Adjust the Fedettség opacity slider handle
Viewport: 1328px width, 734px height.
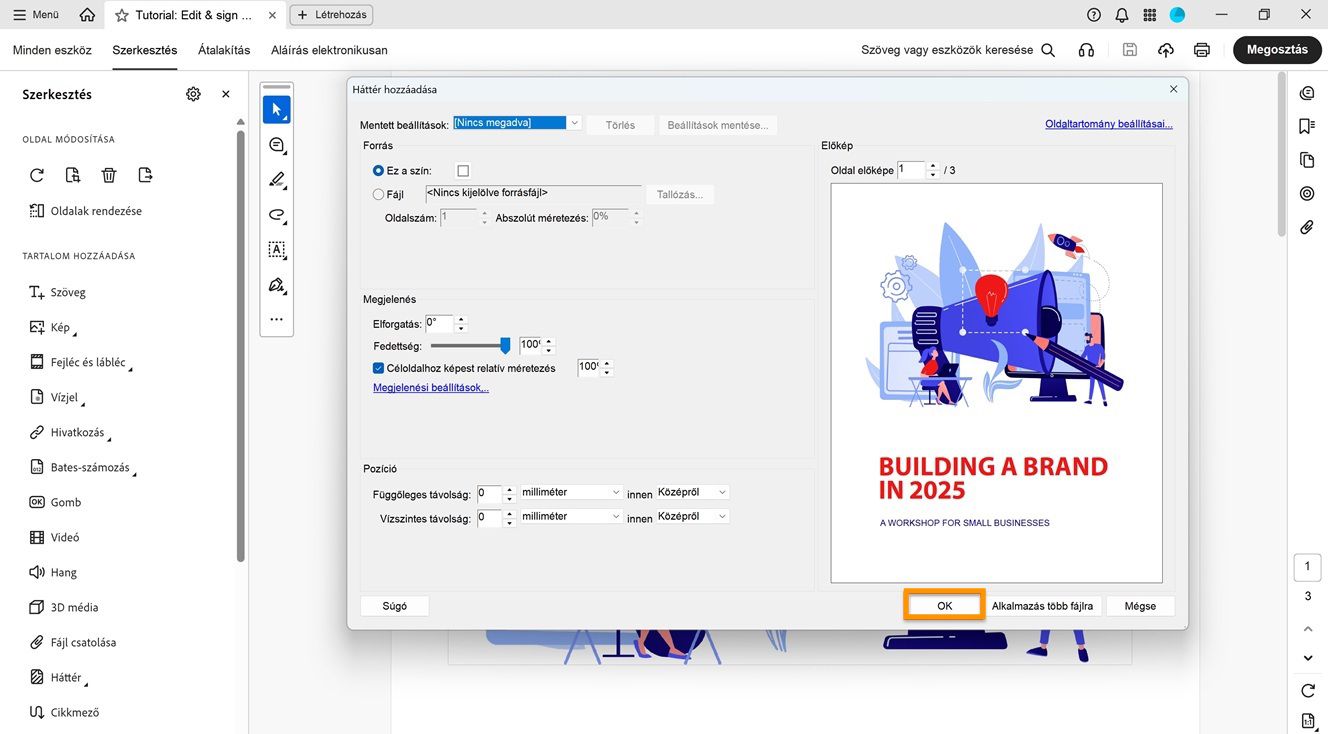pos(505,345)
